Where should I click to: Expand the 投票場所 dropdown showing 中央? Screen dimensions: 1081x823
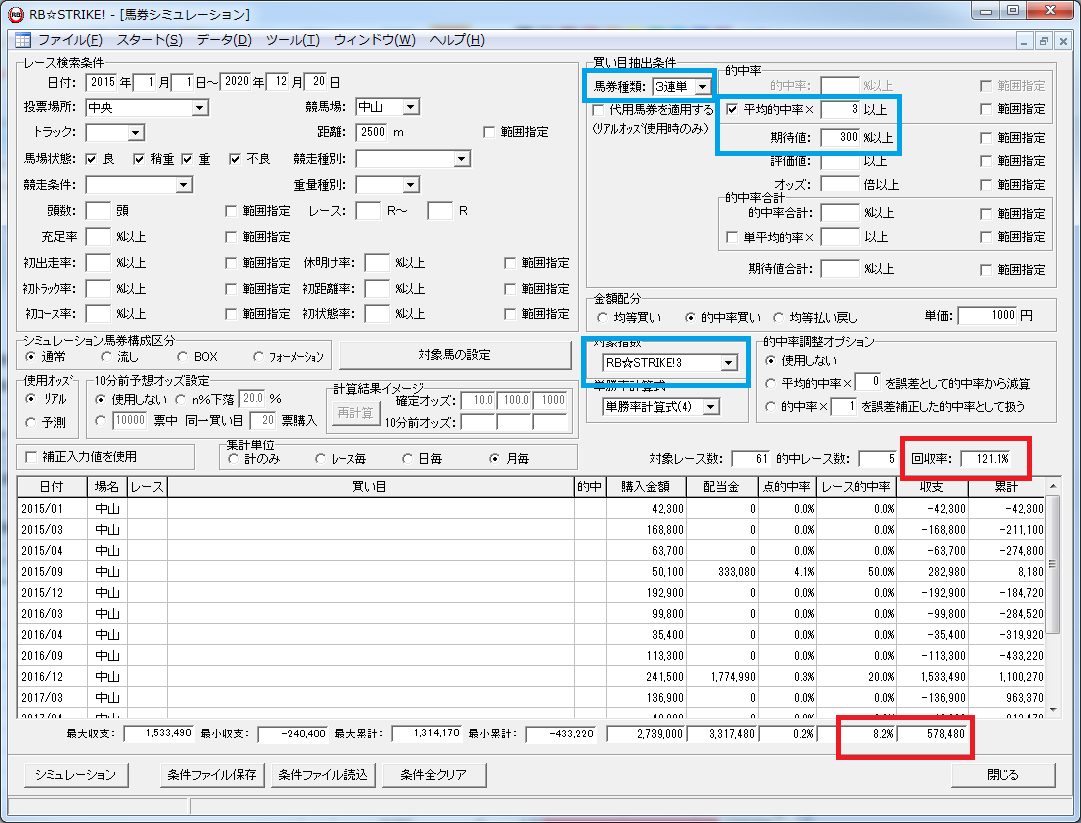(x=199, y=108)
